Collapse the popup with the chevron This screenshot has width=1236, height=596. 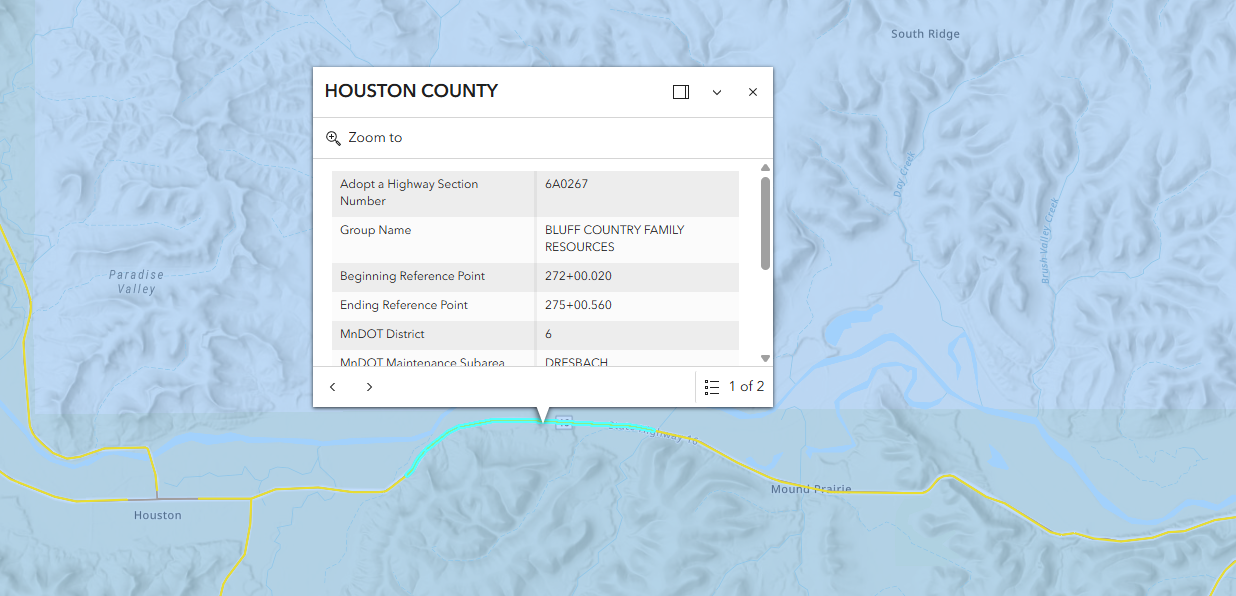pyautogui.click(x=717, y=92)
